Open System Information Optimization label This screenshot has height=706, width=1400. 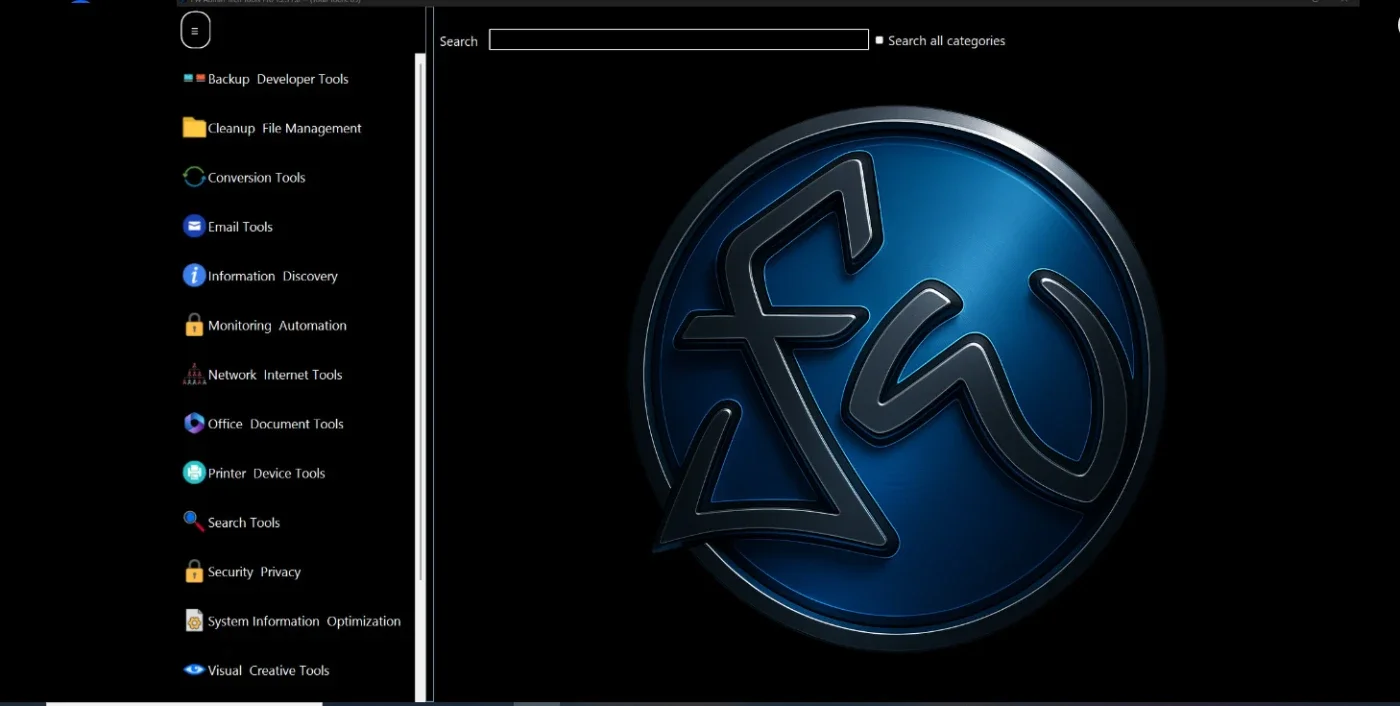304,622
